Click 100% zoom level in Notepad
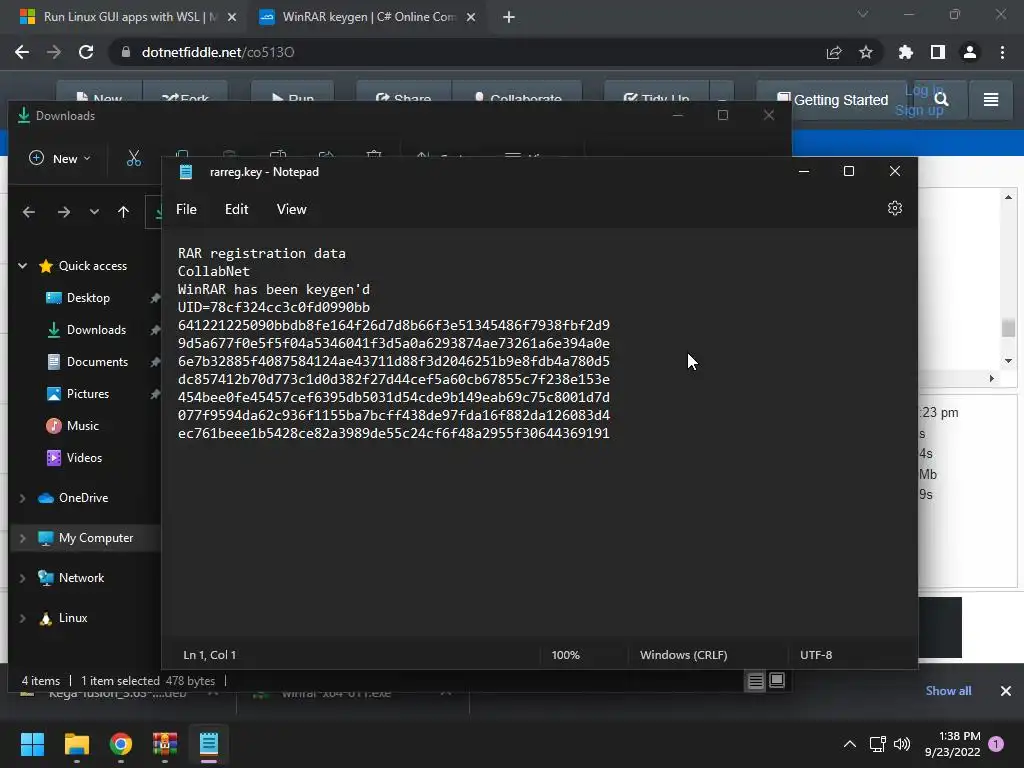The width and height of the screenshot is (1024, 768). [x=565, y=655]
